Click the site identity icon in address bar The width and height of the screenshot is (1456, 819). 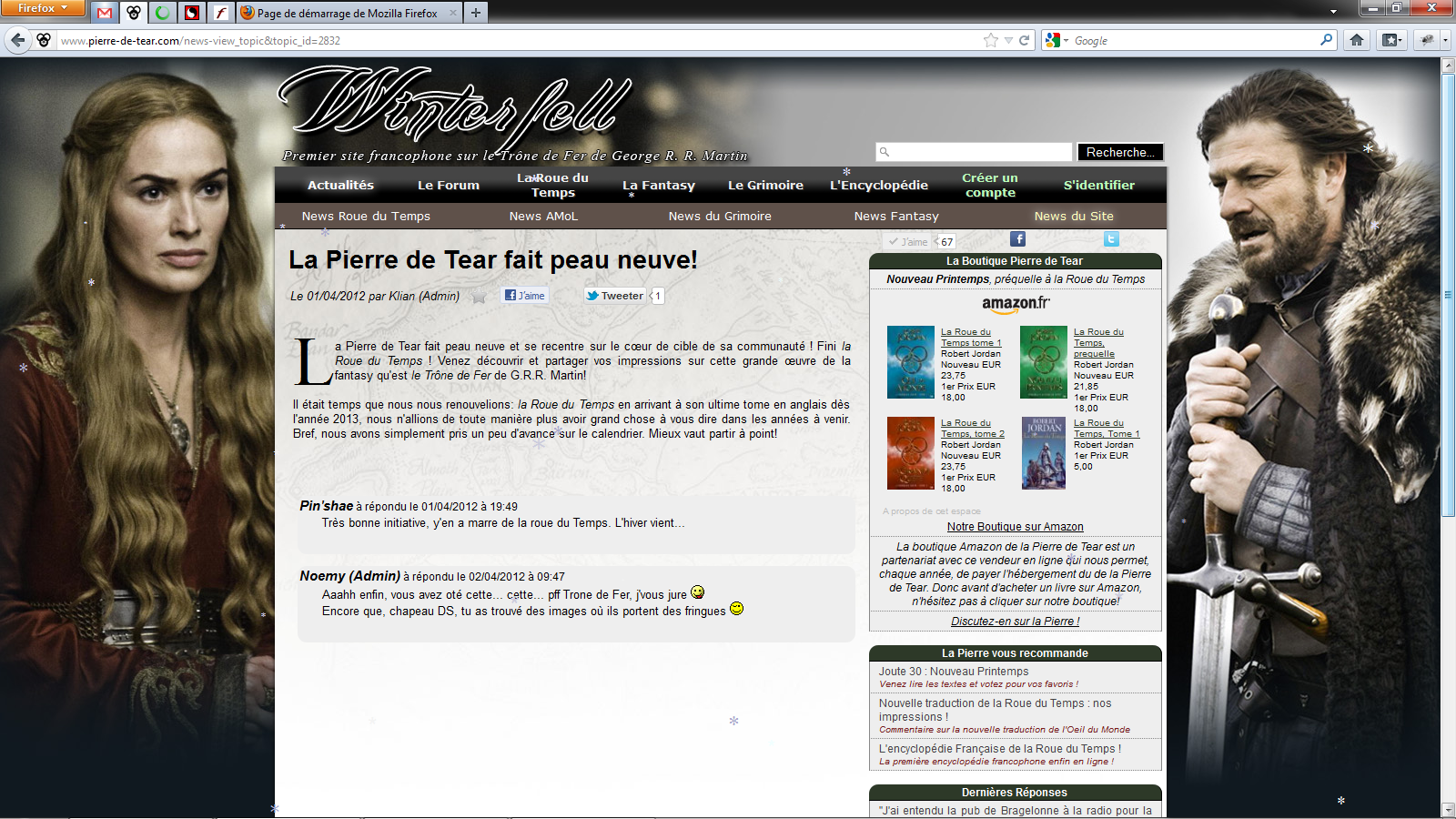[43, 40]
